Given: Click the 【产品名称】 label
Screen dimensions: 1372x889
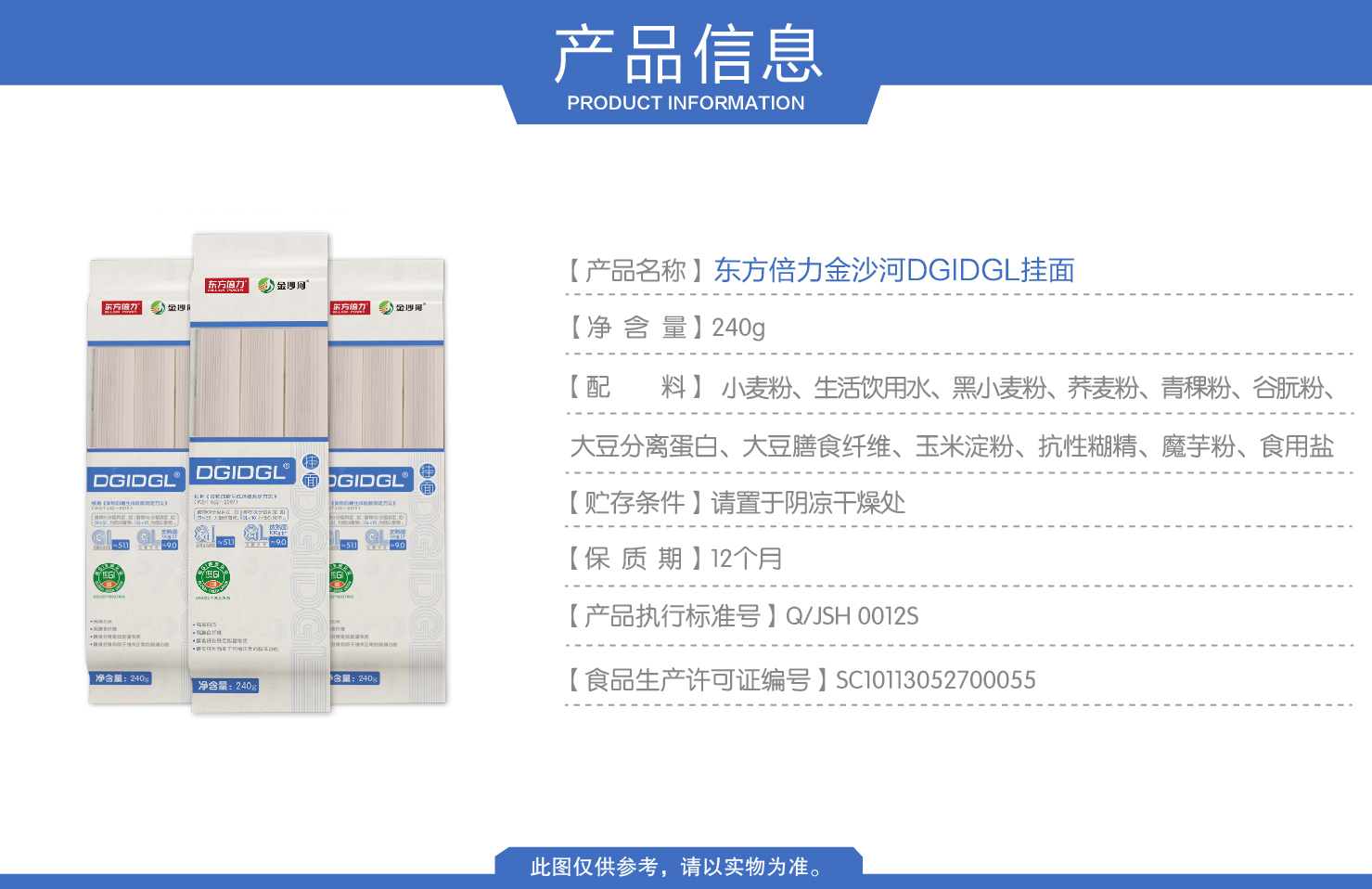Looking at the screenshot, I should click(637, 271).
